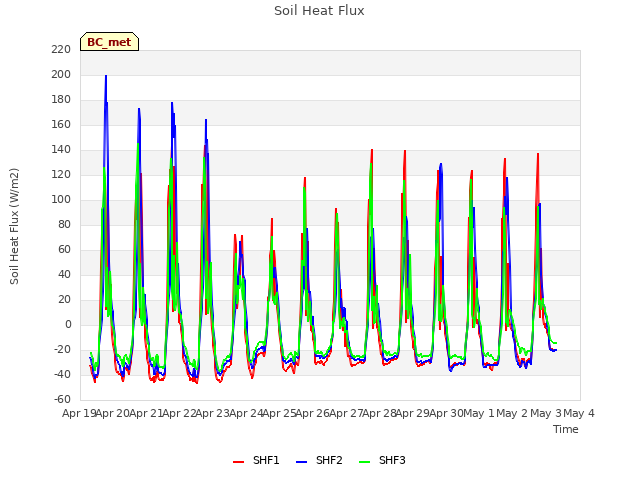Click the x-axis date label Apr 21

145,413
